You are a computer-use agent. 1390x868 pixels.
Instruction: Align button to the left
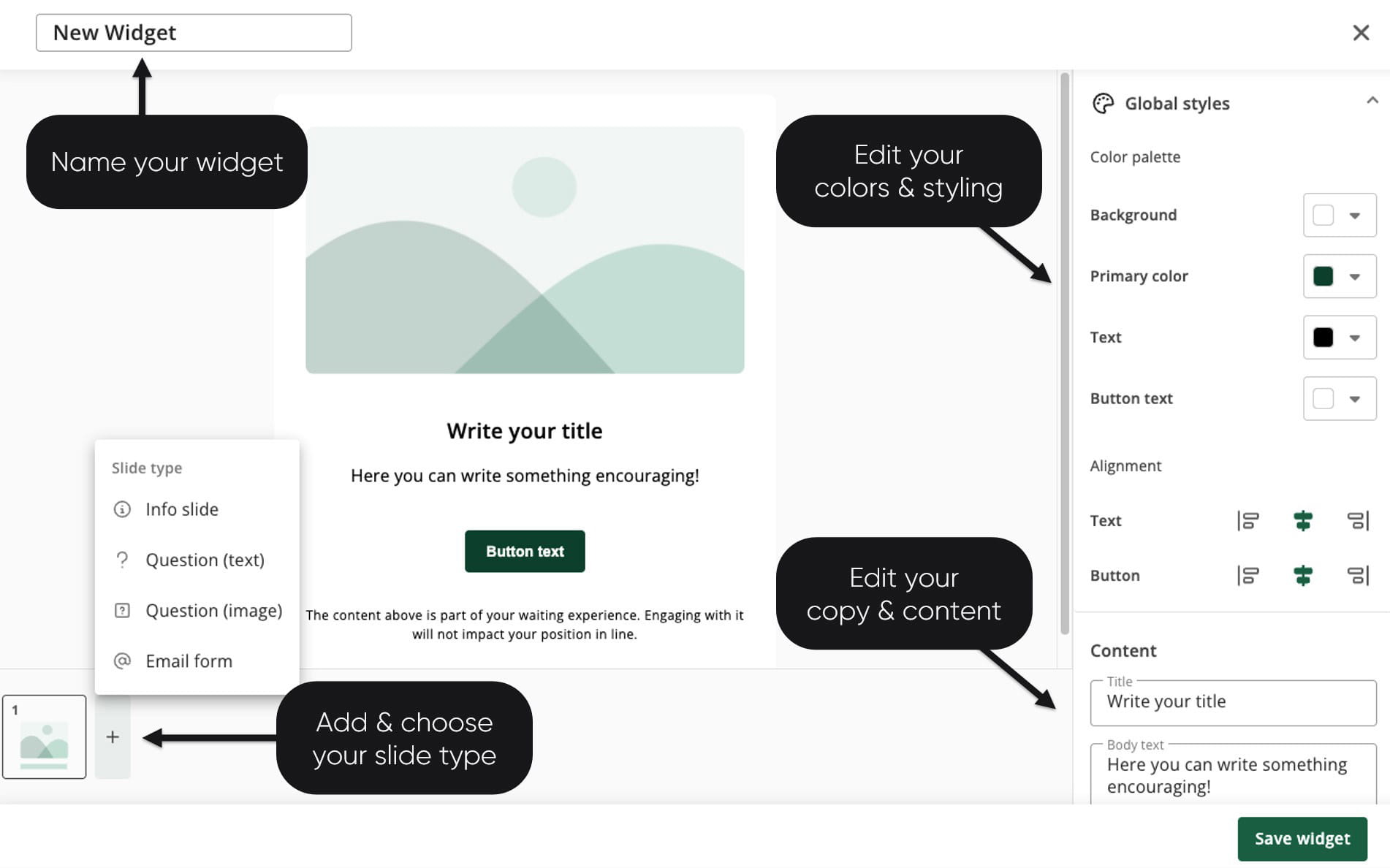1247,576
